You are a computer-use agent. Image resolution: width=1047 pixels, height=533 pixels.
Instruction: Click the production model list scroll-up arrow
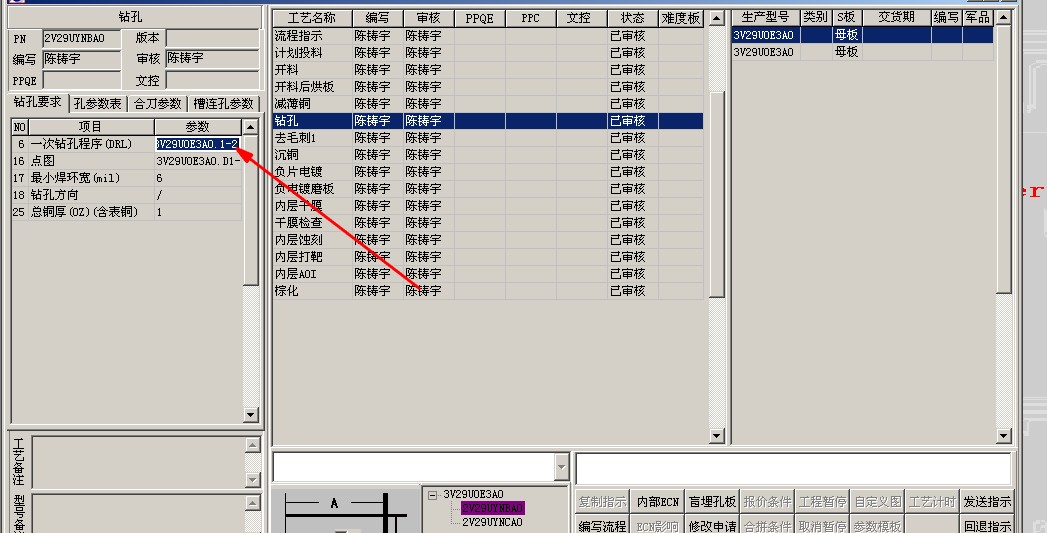(x=1004, y=18)
